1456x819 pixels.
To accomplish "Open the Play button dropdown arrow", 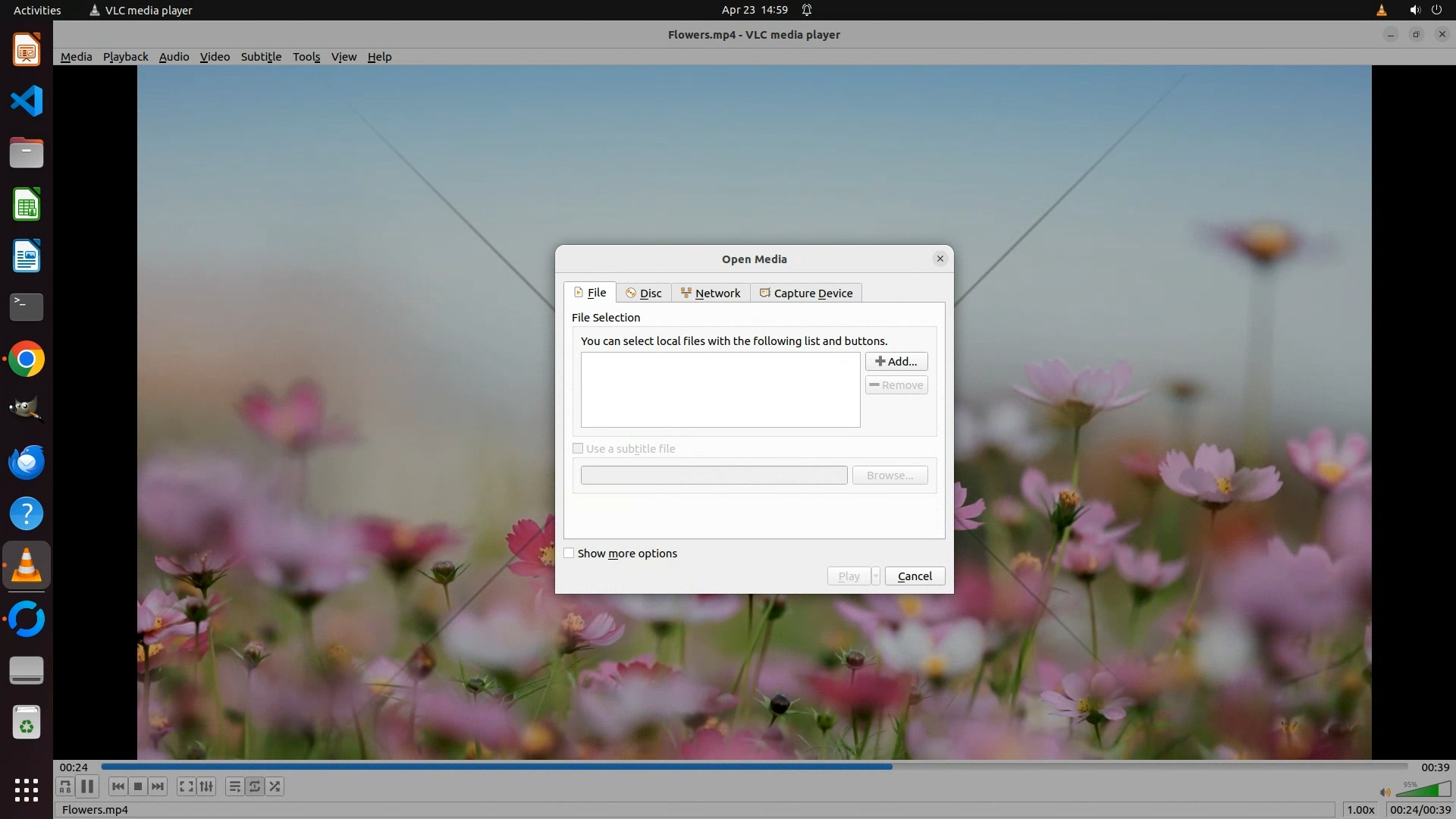I will 875,576.
